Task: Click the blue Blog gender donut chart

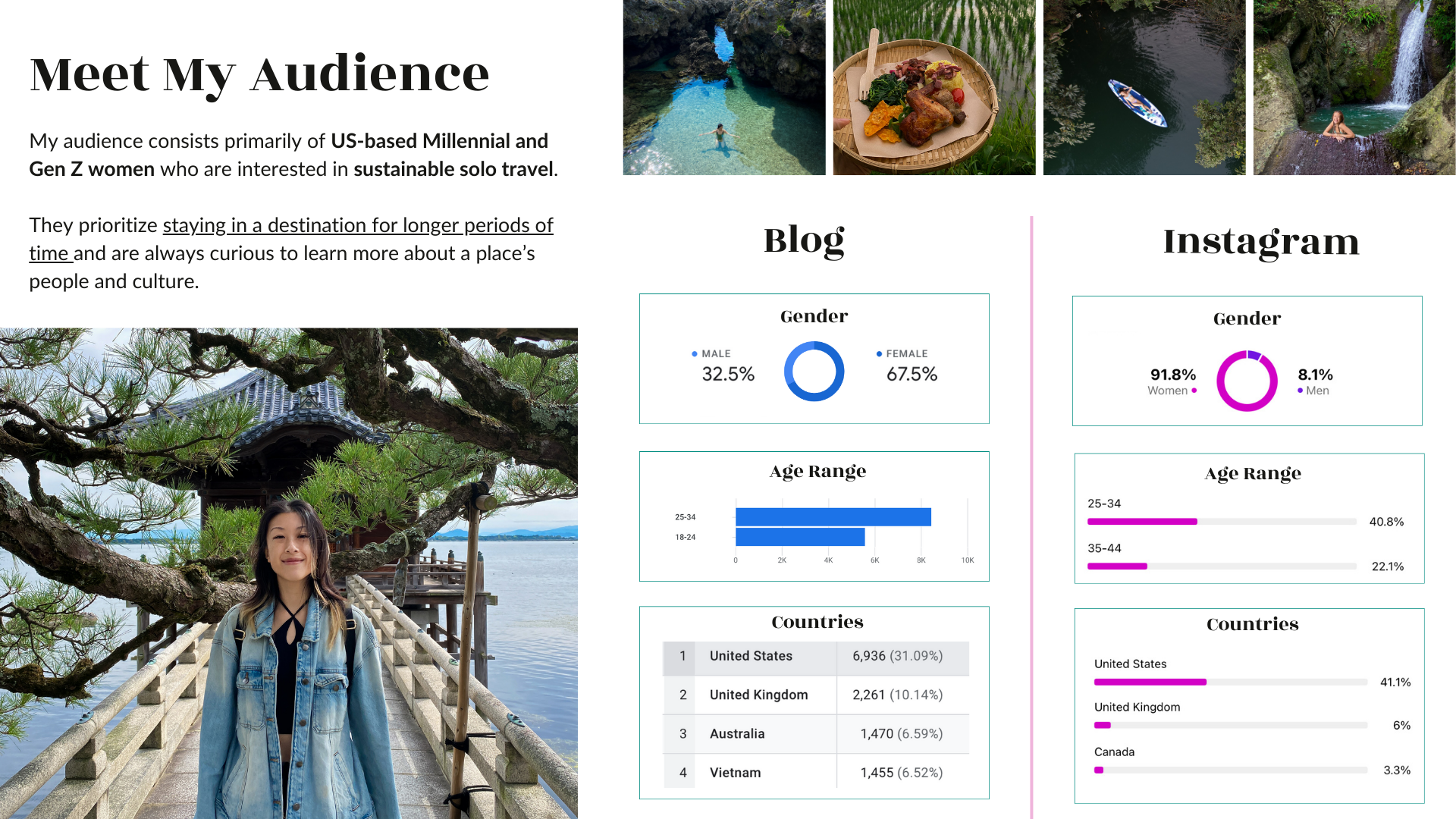Action: tap(814, 371)
